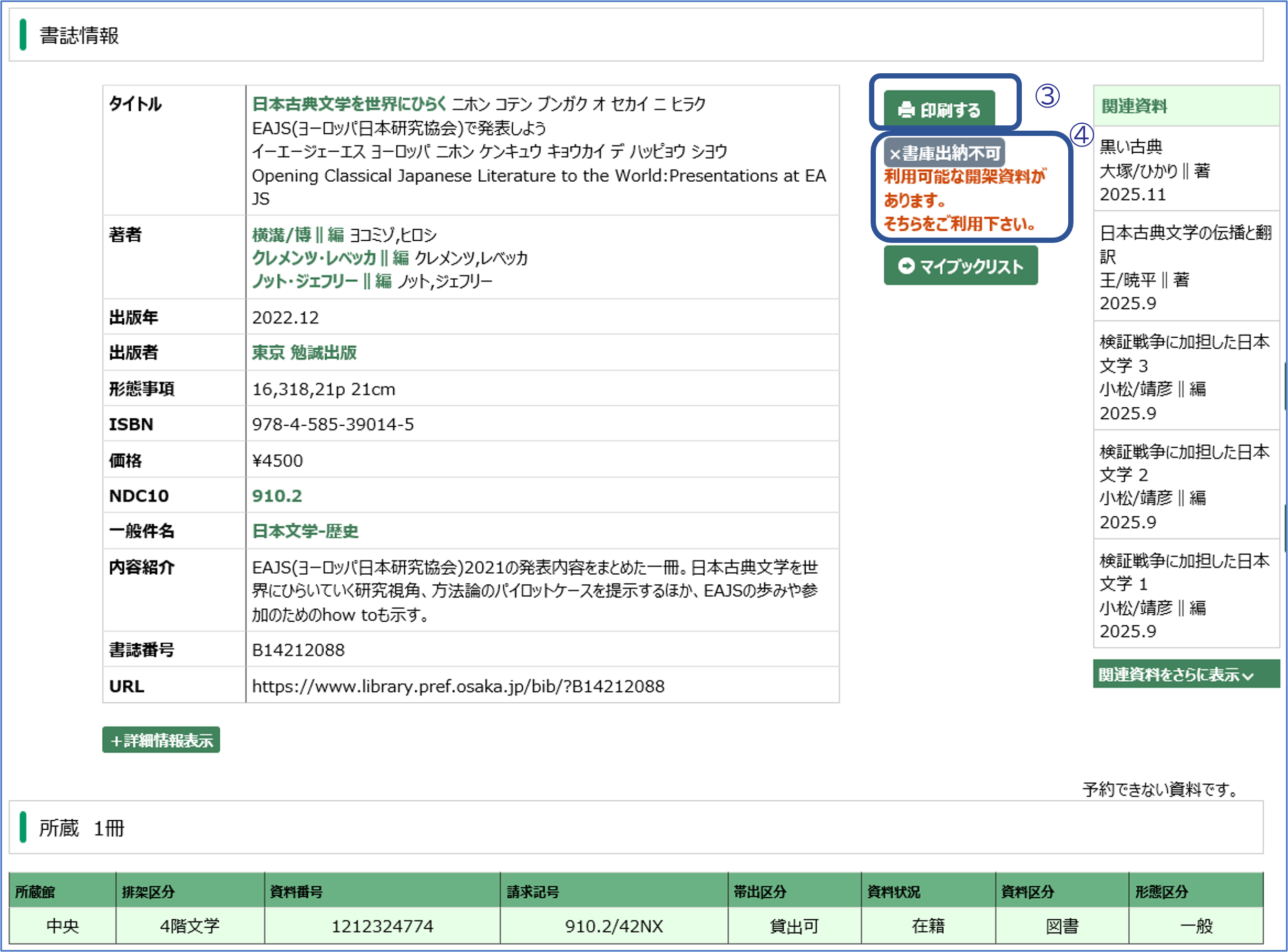Open related item 日本古典文学の伝播と翻訳
This screenshot has width=1288, height=952.
1185,233
